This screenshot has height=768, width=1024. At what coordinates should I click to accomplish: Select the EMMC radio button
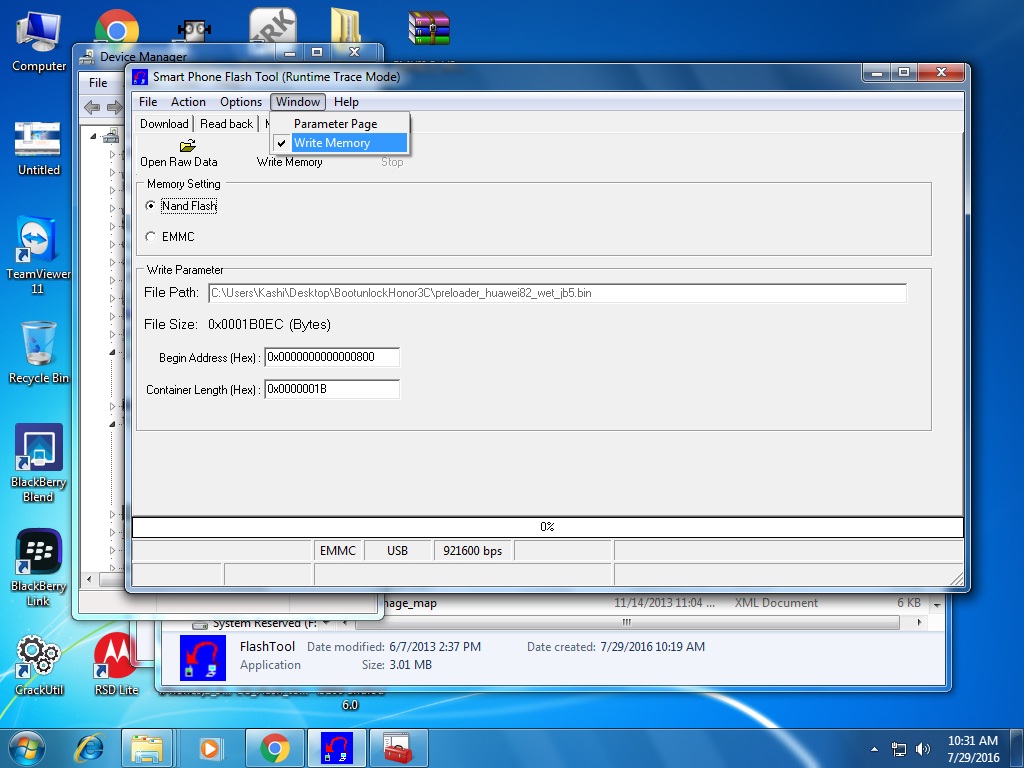click(x=151, y=236)
